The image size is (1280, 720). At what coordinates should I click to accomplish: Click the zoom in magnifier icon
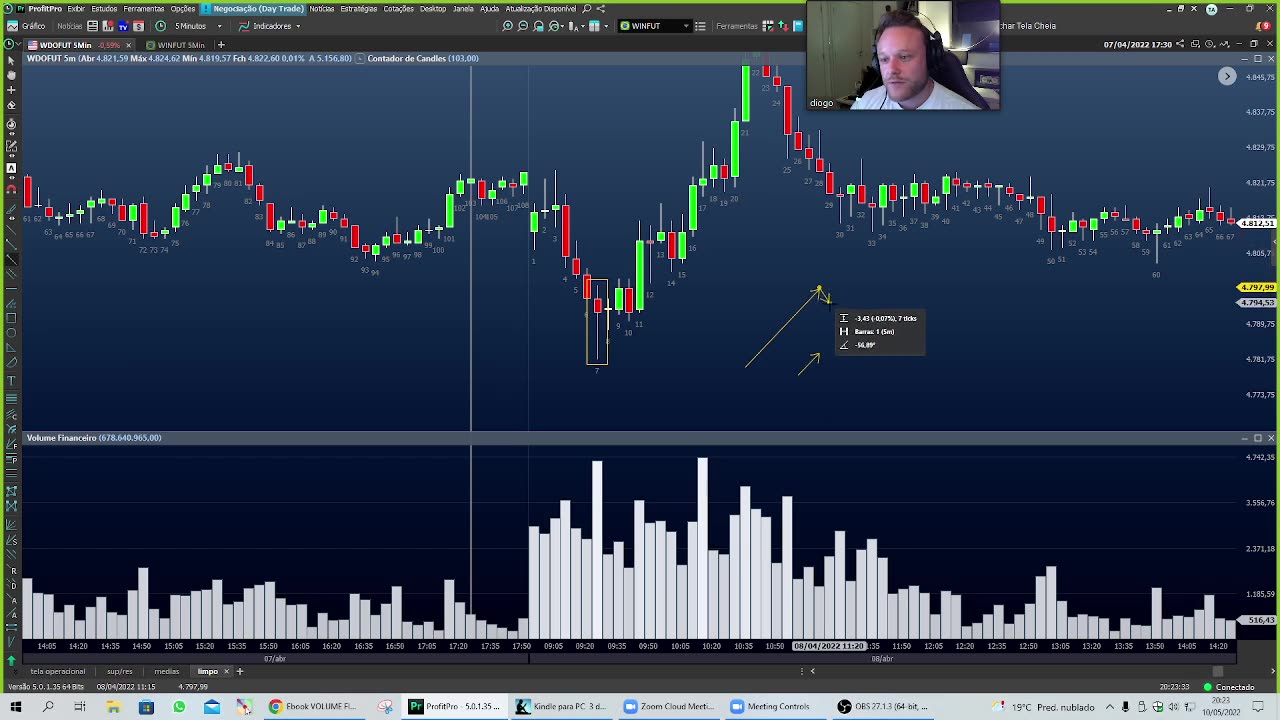tap(508, 26)
